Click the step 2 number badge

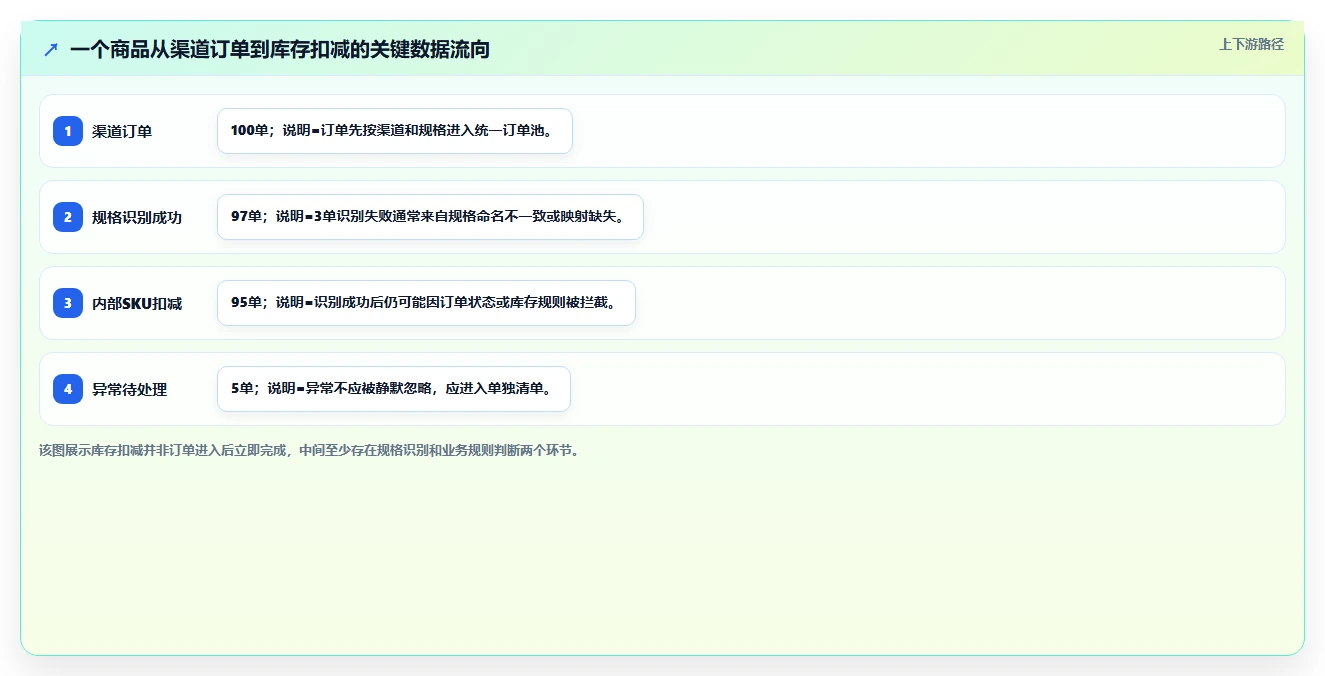(x=68, y=217)
